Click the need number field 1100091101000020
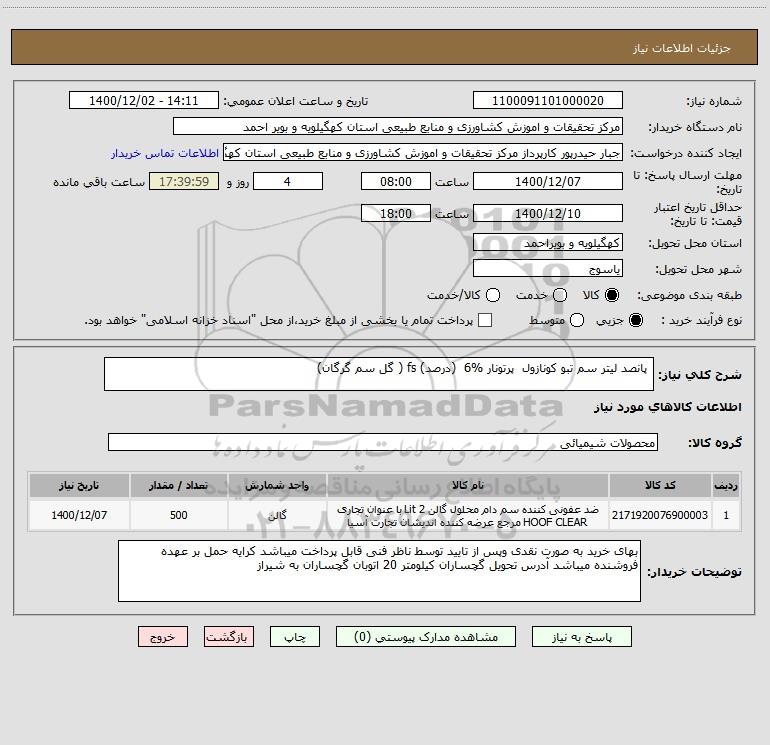 click(x=548, y=100)
